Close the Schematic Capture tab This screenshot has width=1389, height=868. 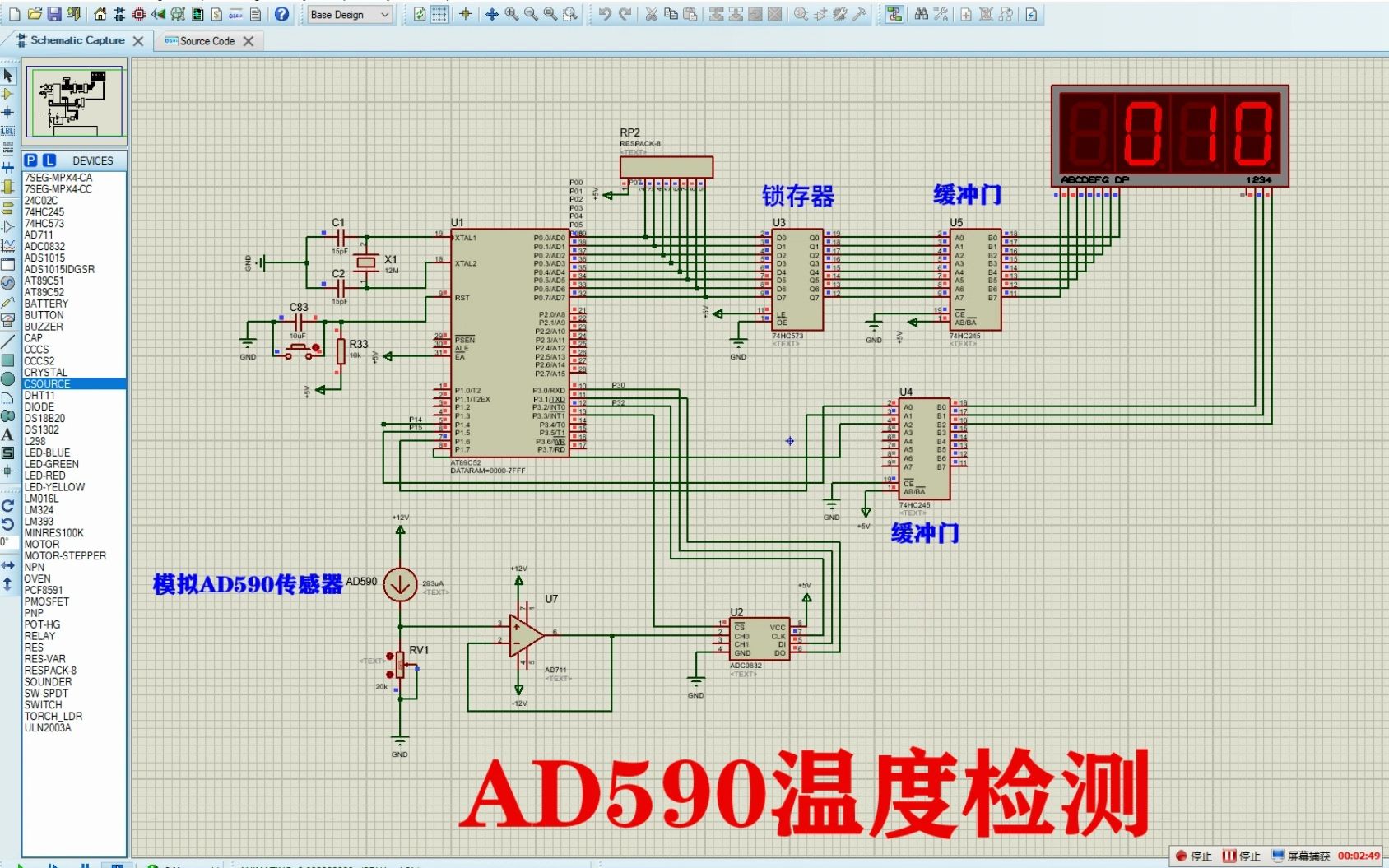138,40
